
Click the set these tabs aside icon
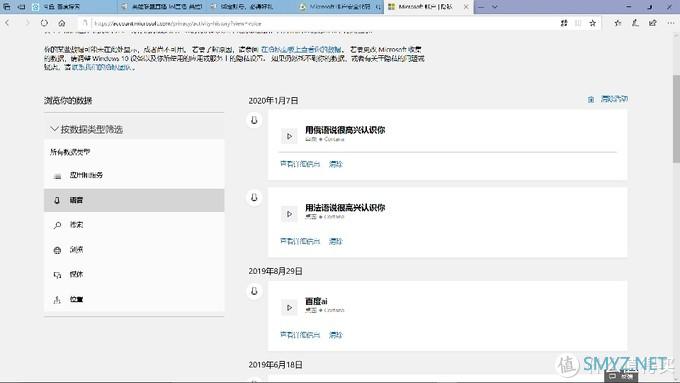21,7
